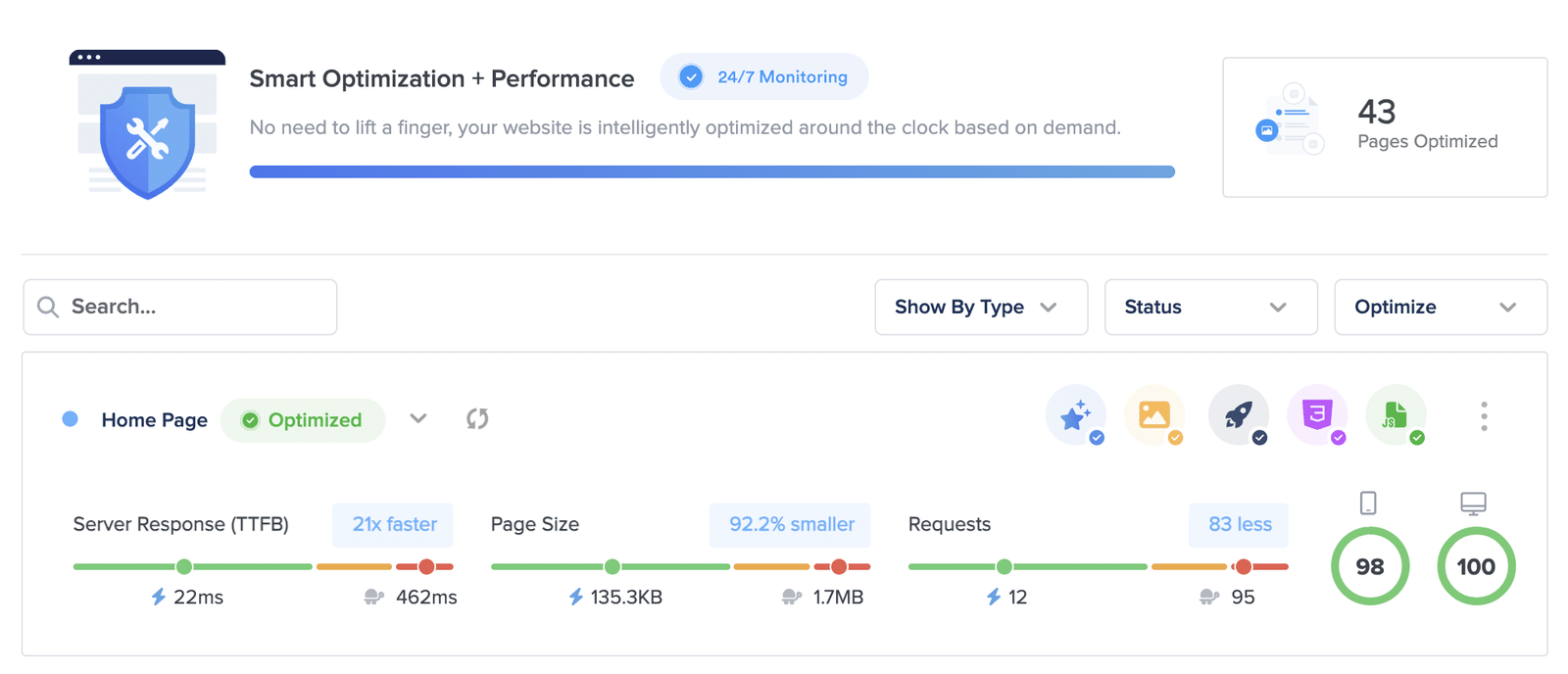Click the JS file optimization icon

(1396, 415)
